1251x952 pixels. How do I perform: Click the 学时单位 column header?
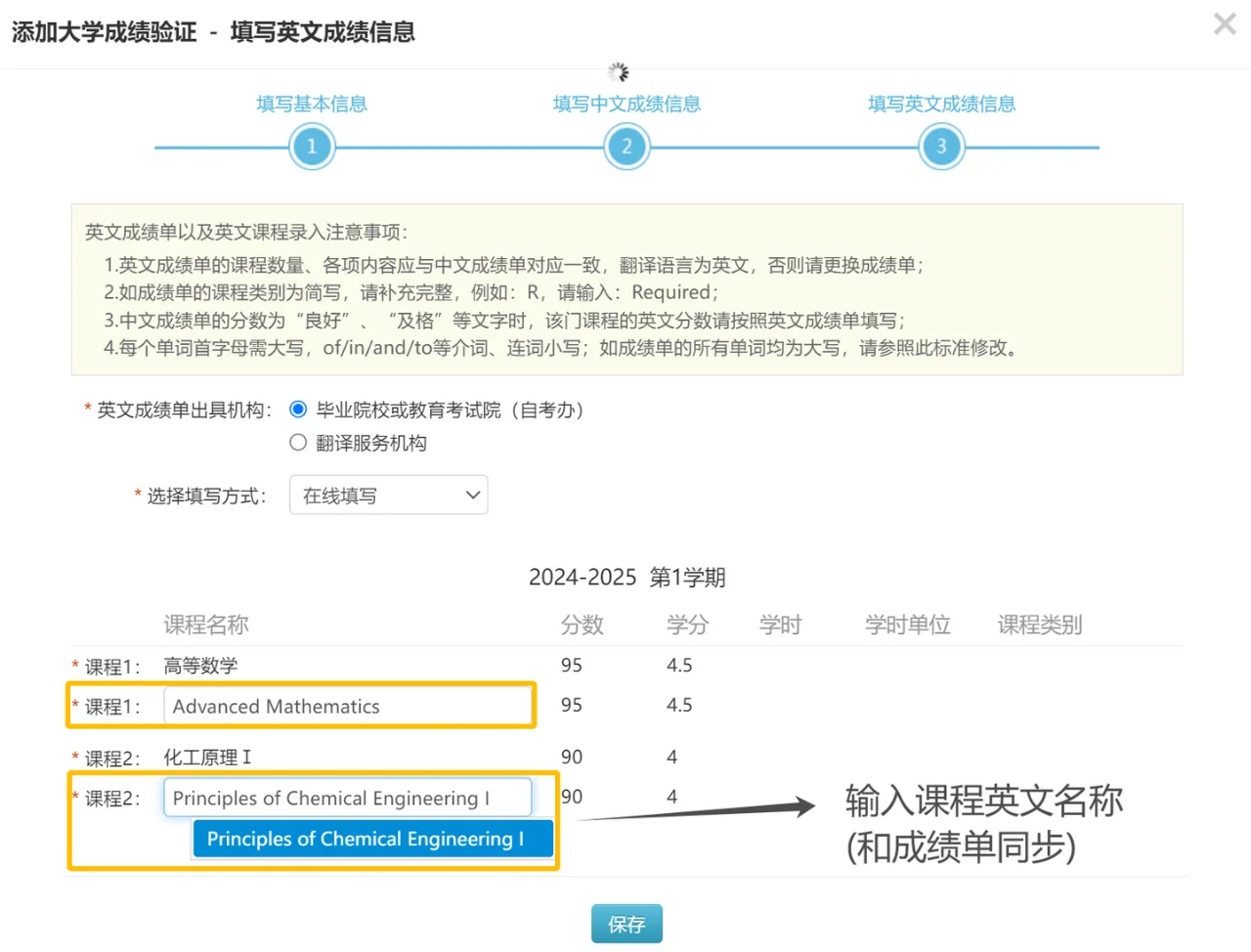(907, 625)
